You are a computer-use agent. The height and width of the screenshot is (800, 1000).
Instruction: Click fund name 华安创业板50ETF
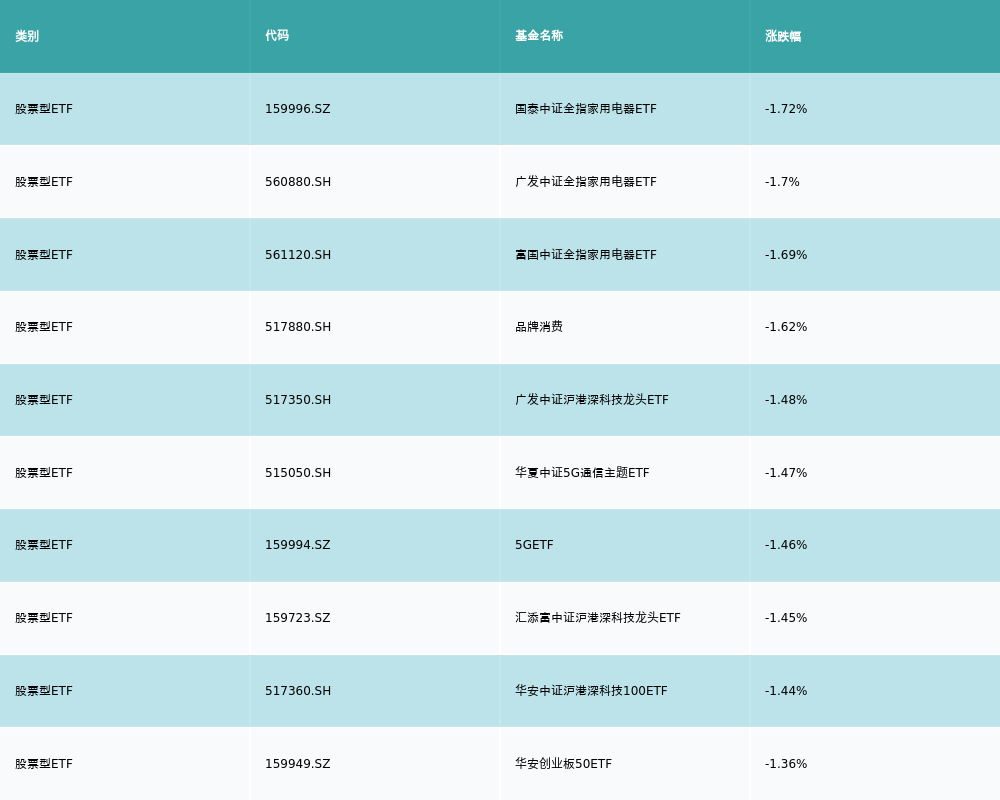[x=563, y=764]
